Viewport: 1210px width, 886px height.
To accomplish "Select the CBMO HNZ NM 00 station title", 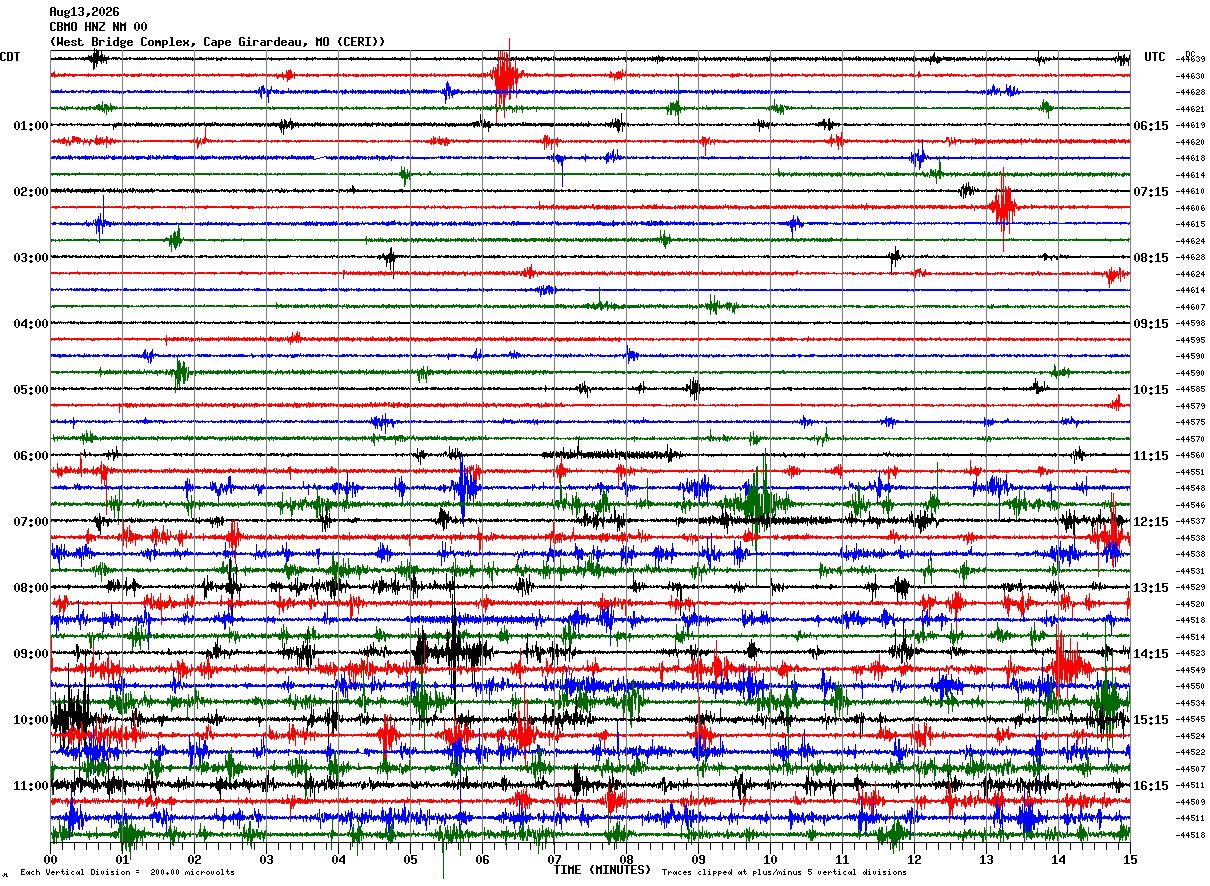I will point(98,27).
